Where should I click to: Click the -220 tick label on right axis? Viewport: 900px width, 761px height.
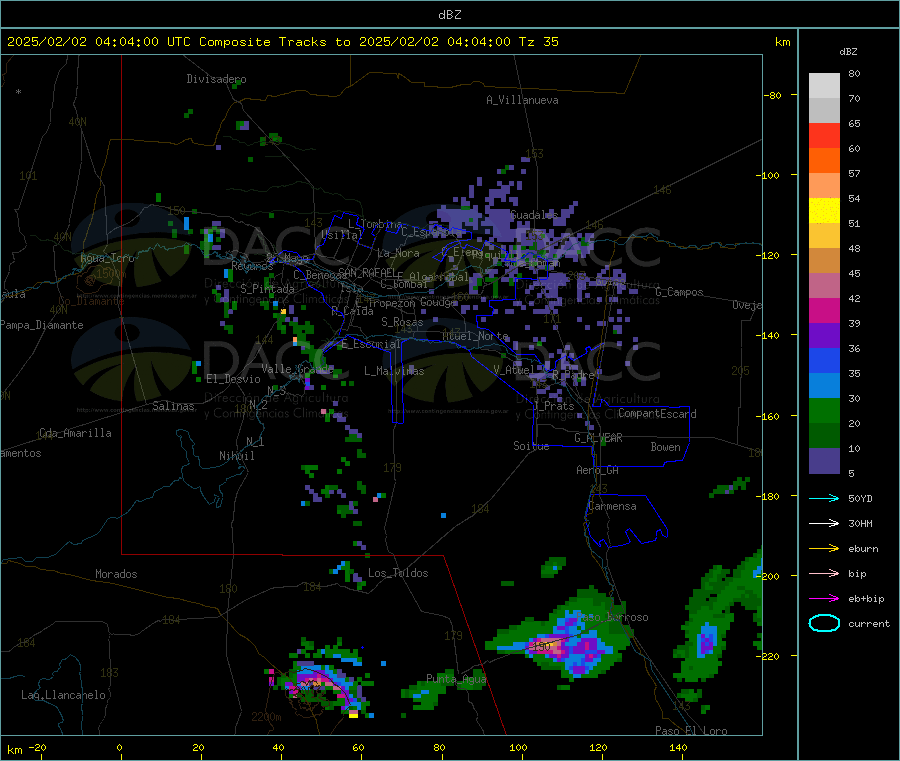pyautogui.click(x=767, y=657)
